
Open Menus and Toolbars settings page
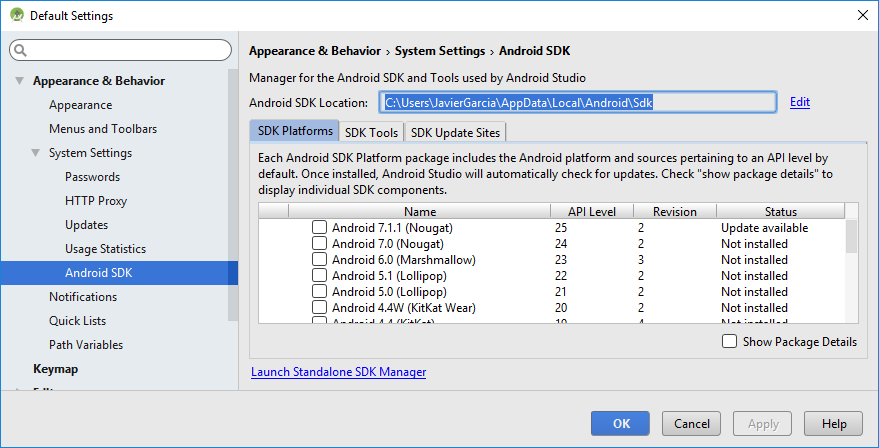pyautogui.click(x=102, y=129)
